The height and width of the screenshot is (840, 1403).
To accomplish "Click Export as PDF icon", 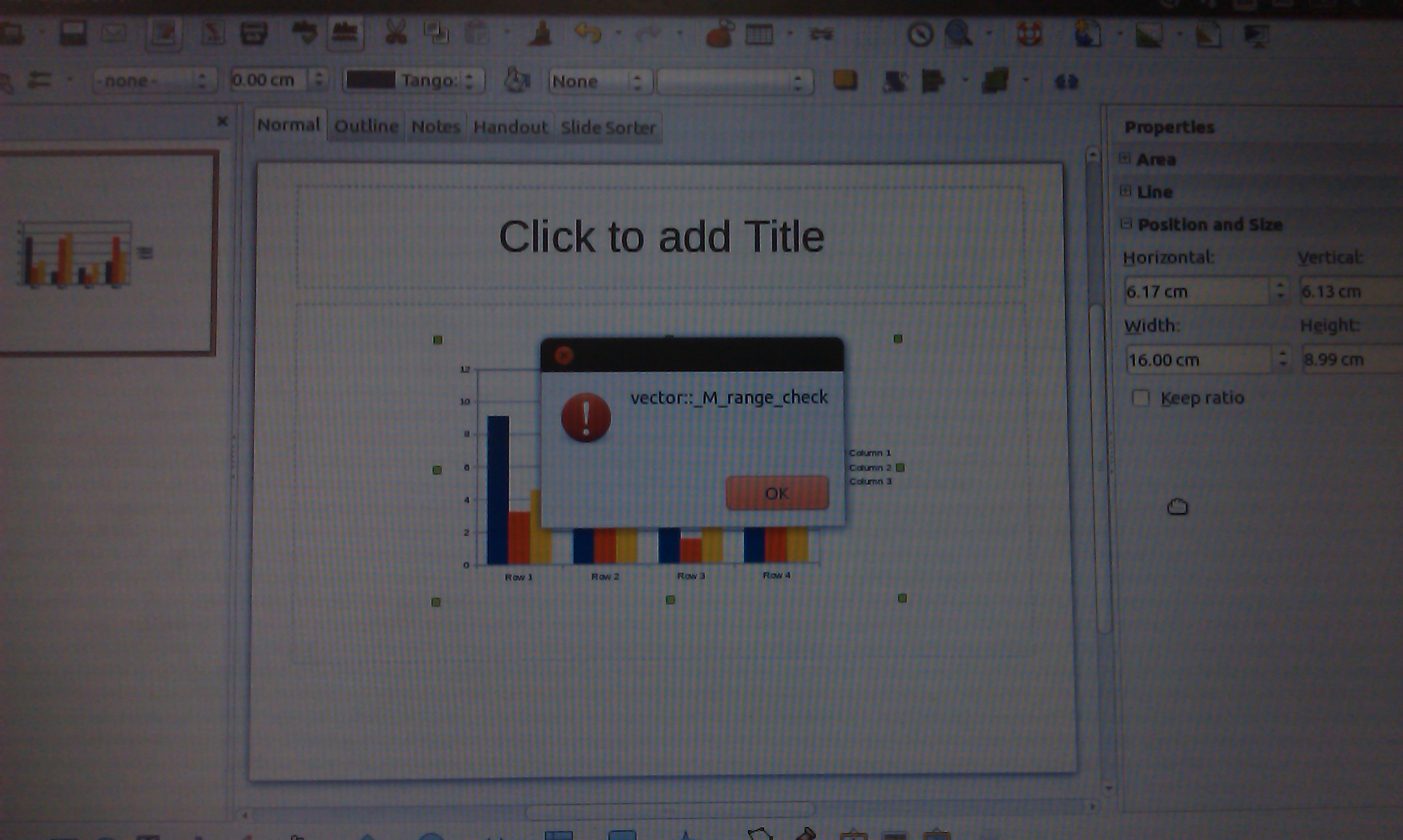I will pyautogui.click(x=213, y=33).
